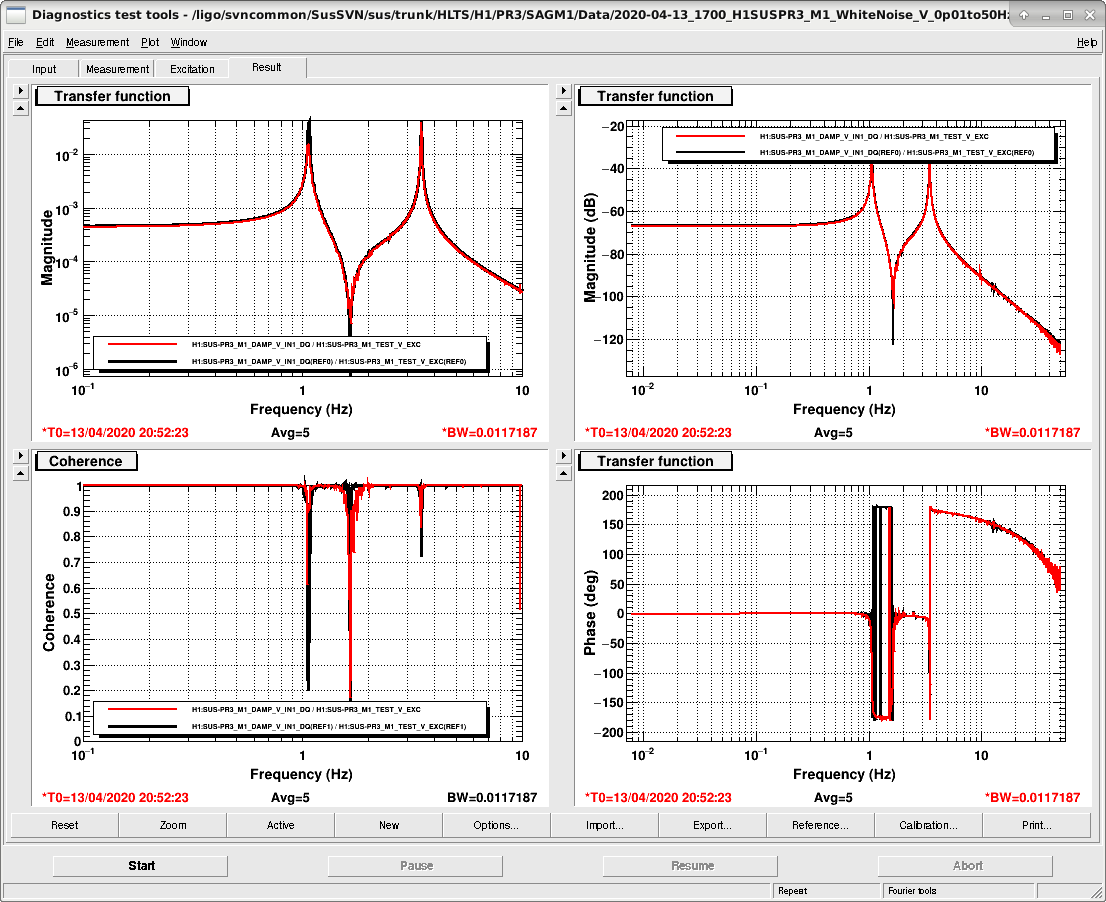
Task: Switch to the Excitation tab
Action: pyautogui.click(x=192, y=68)
